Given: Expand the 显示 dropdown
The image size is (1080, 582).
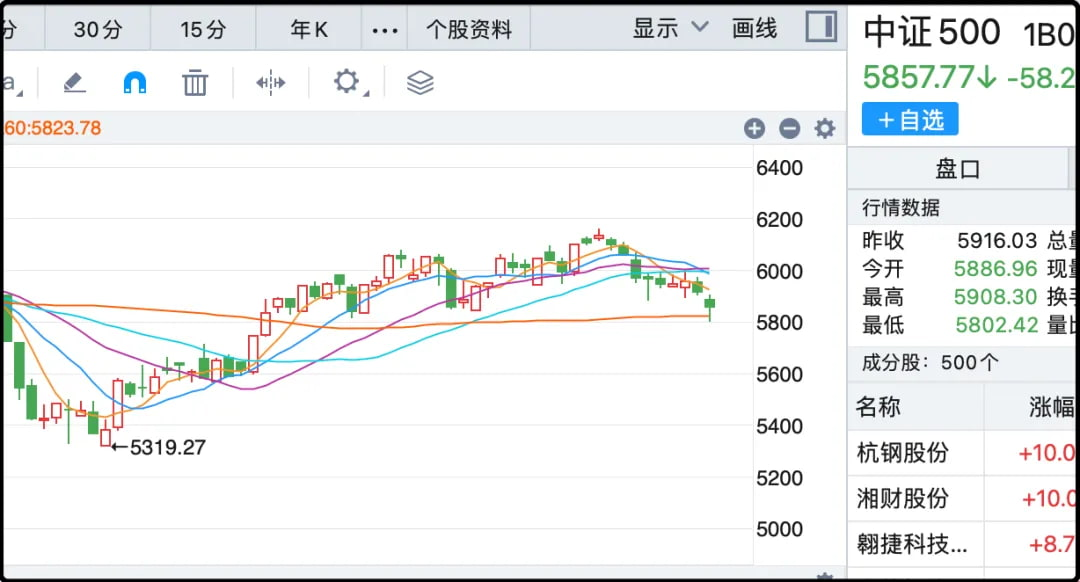Looking at the screenshot, I should (670, 28).
